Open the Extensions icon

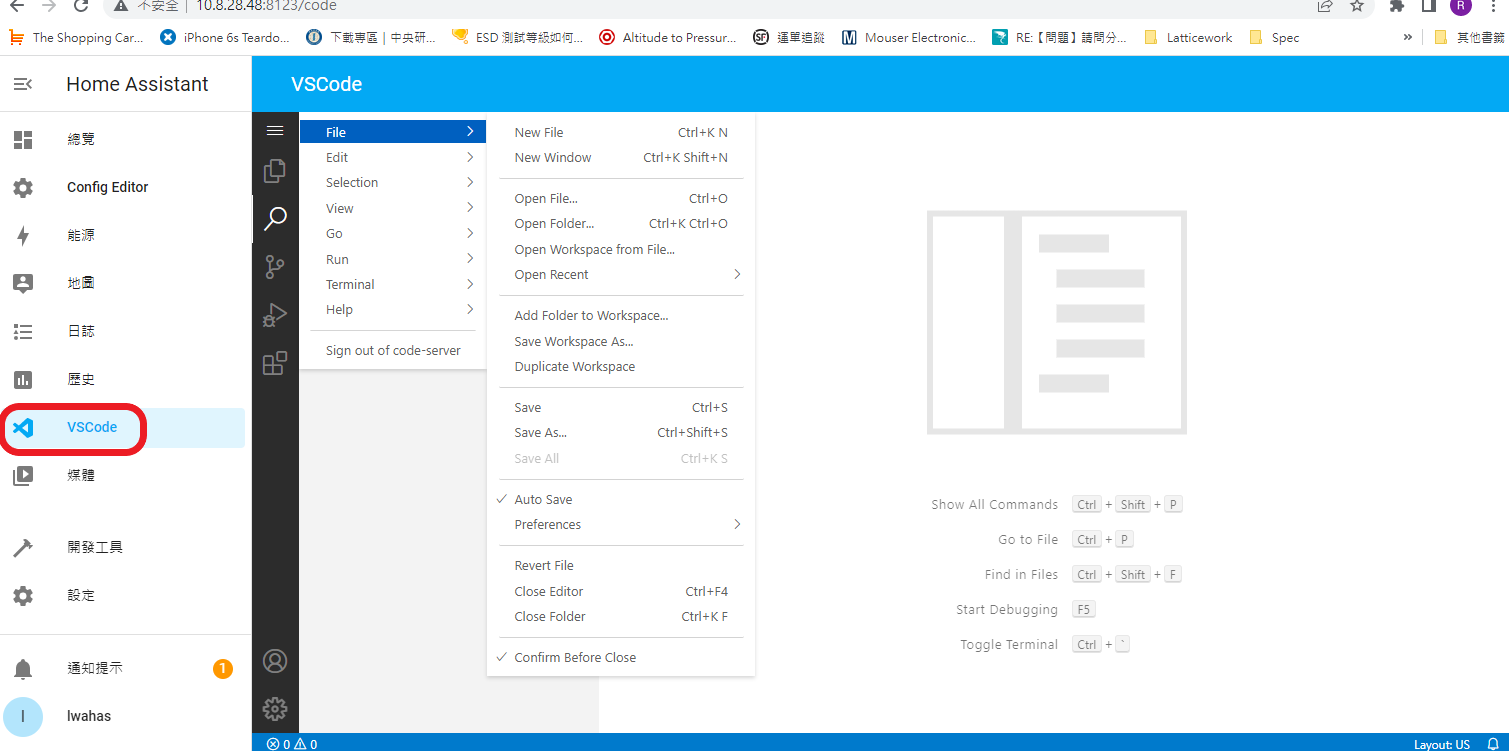(x=275, y=363)
